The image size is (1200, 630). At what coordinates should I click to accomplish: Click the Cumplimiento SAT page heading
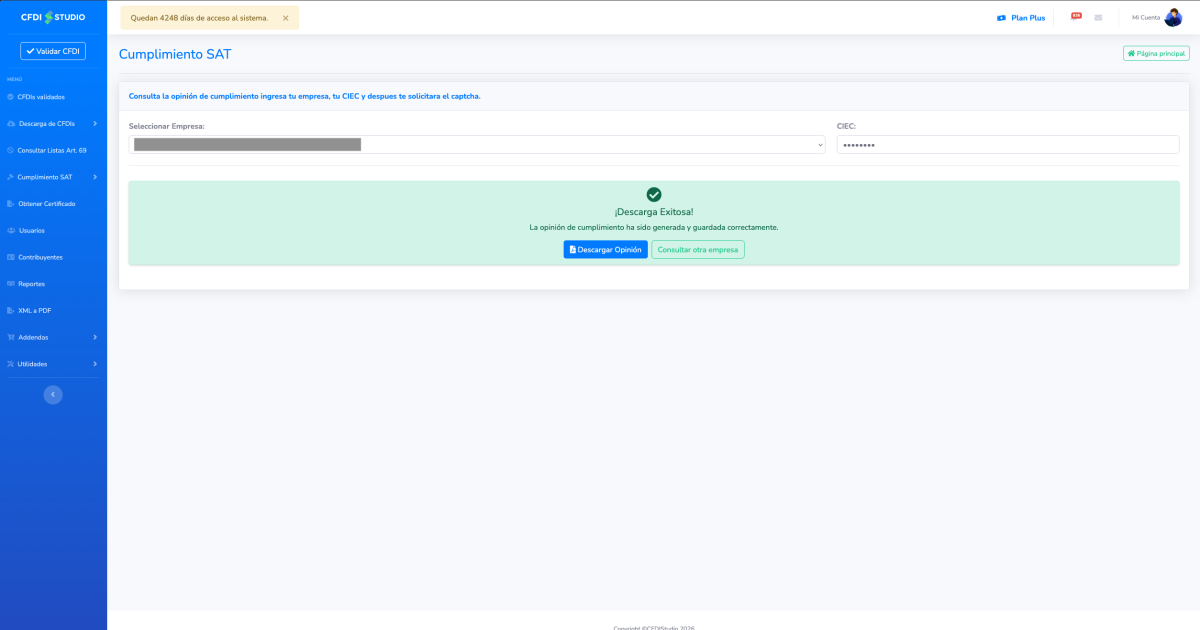175,54
